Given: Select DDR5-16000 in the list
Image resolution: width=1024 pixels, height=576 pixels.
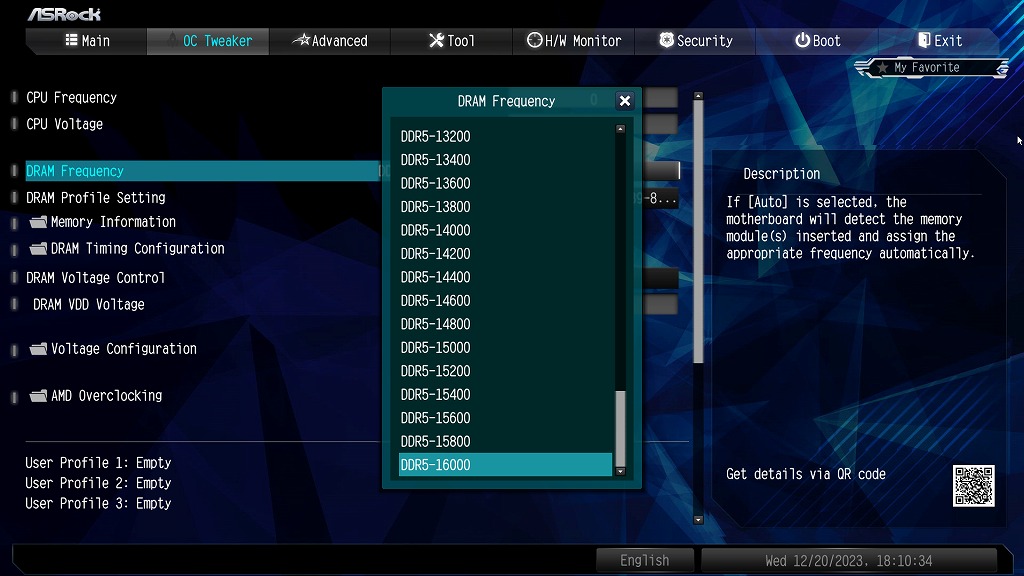Looking at the screenshot, I should pyautogui.click(x=505, y=465).
